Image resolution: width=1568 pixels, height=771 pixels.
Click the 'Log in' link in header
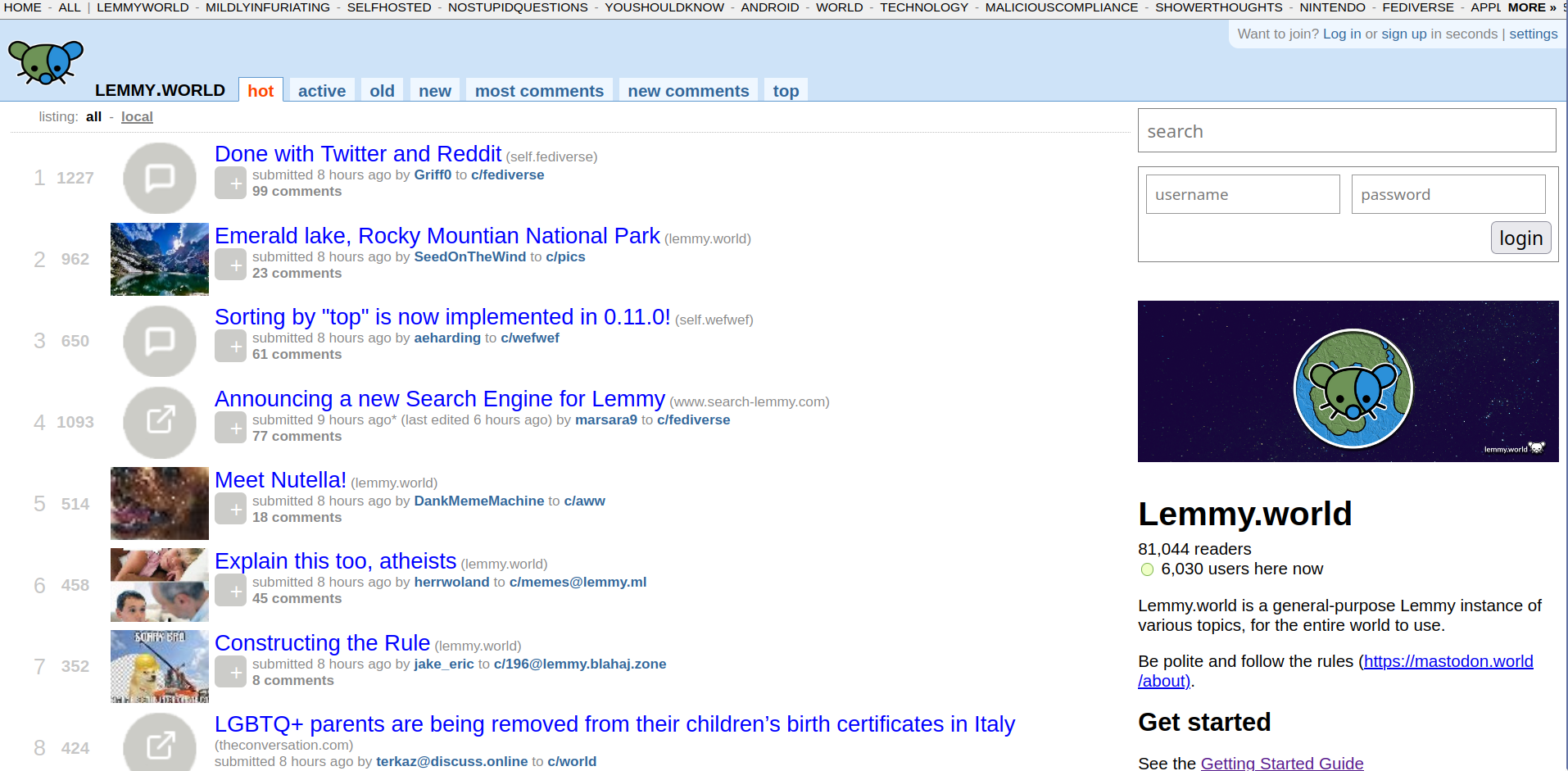coord(1342,34)
